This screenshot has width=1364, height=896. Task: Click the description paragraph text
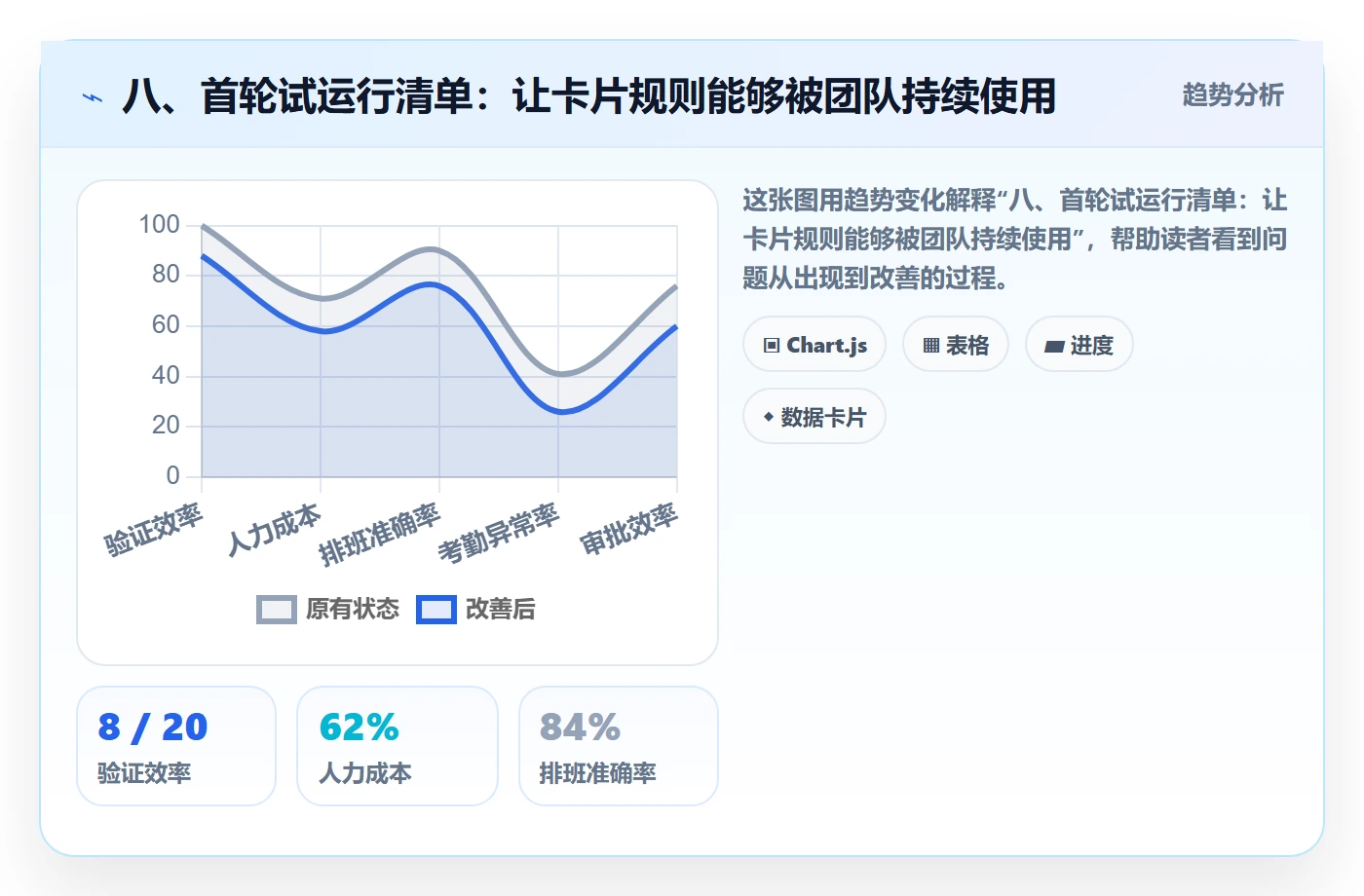1014,240
